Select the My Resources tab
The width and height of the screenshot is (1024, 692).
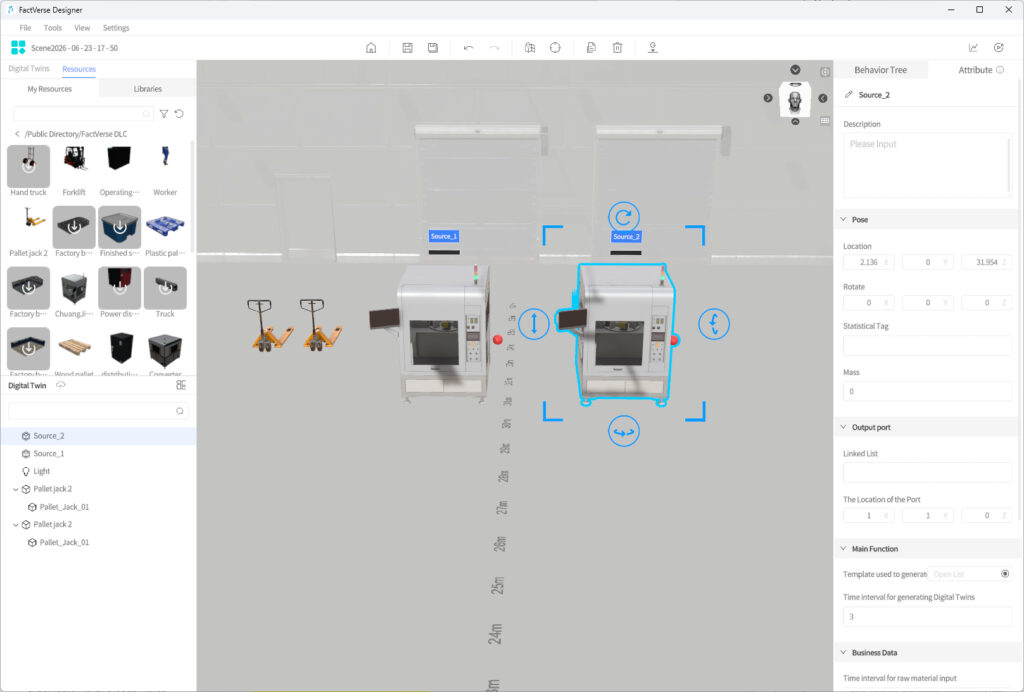pyautogui.click(x=50, y=89)
